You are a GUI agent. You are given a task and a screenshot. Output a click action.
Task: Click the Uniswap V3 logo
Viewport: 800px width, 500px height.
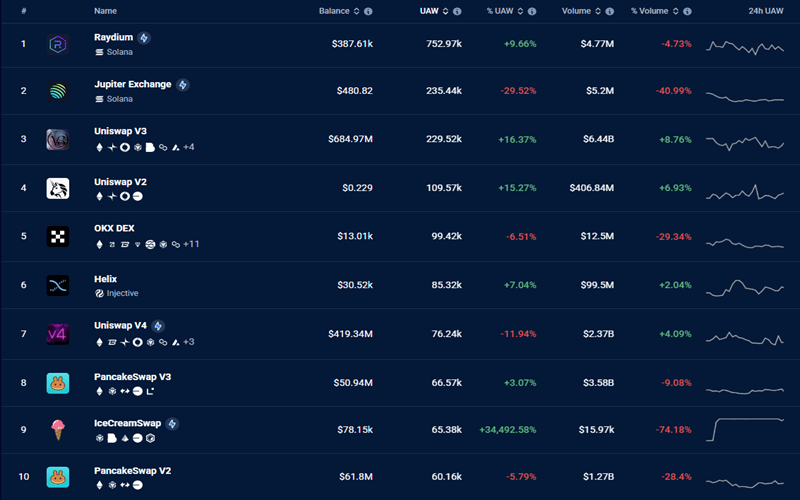click(x=58, y=139)
